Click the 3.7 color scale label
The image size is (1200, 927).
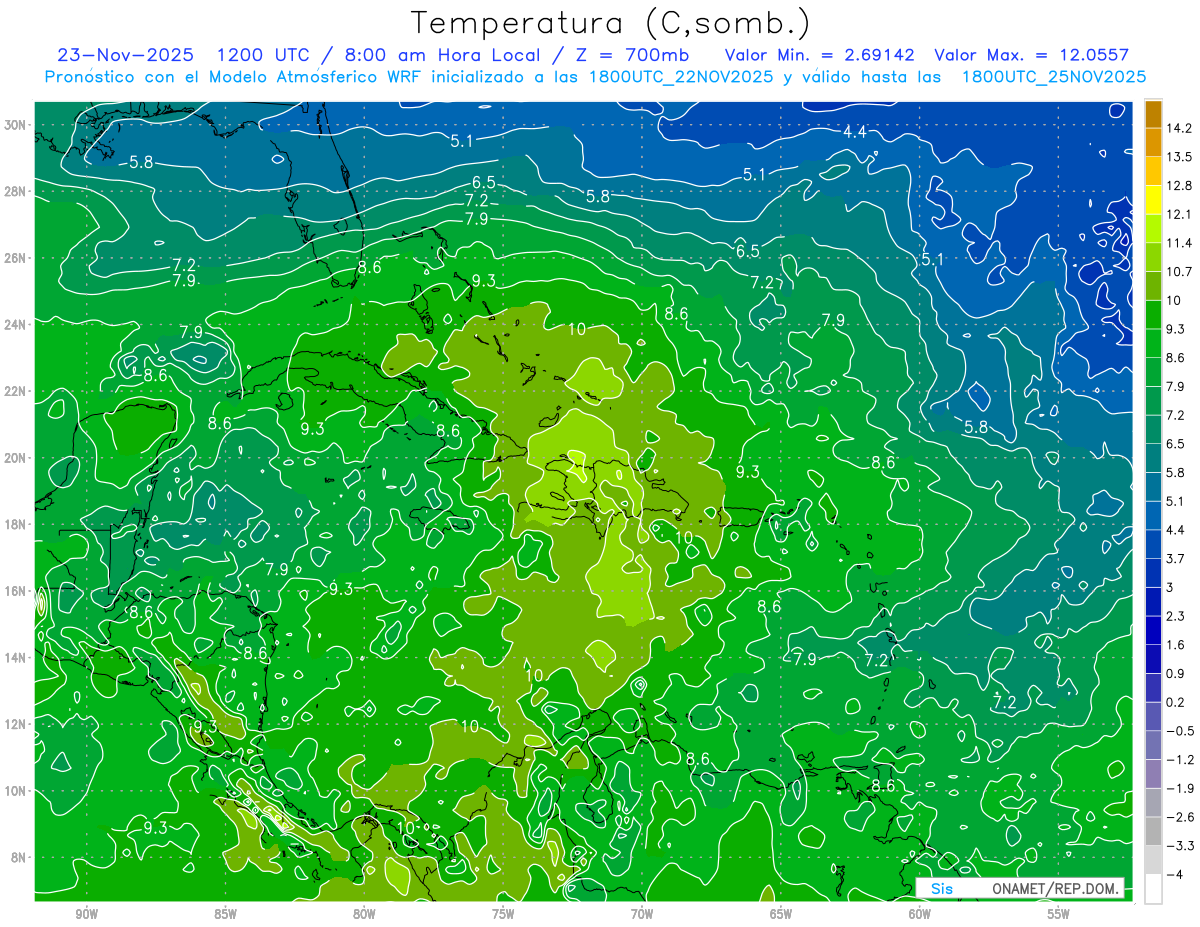1175,558
